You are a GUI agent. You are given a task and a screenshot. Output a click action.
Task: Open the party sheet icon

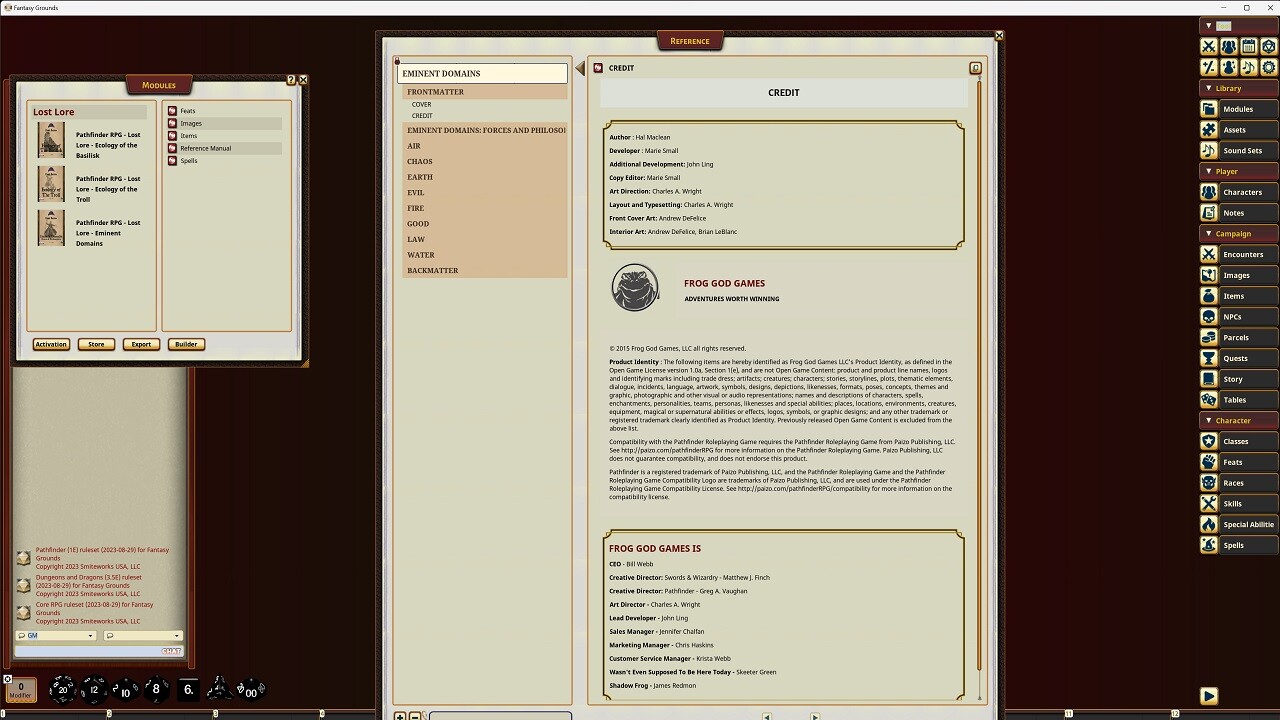click(x=1228, y=46)
